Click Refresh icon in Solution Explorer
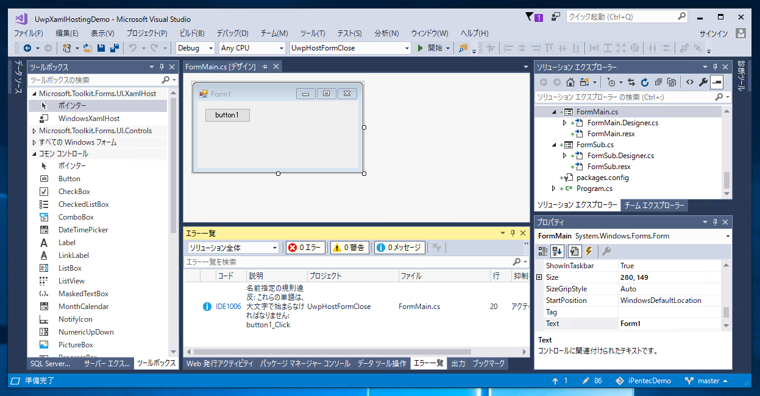Viewport: 760px width, 396px height. [x=644, y=82]
